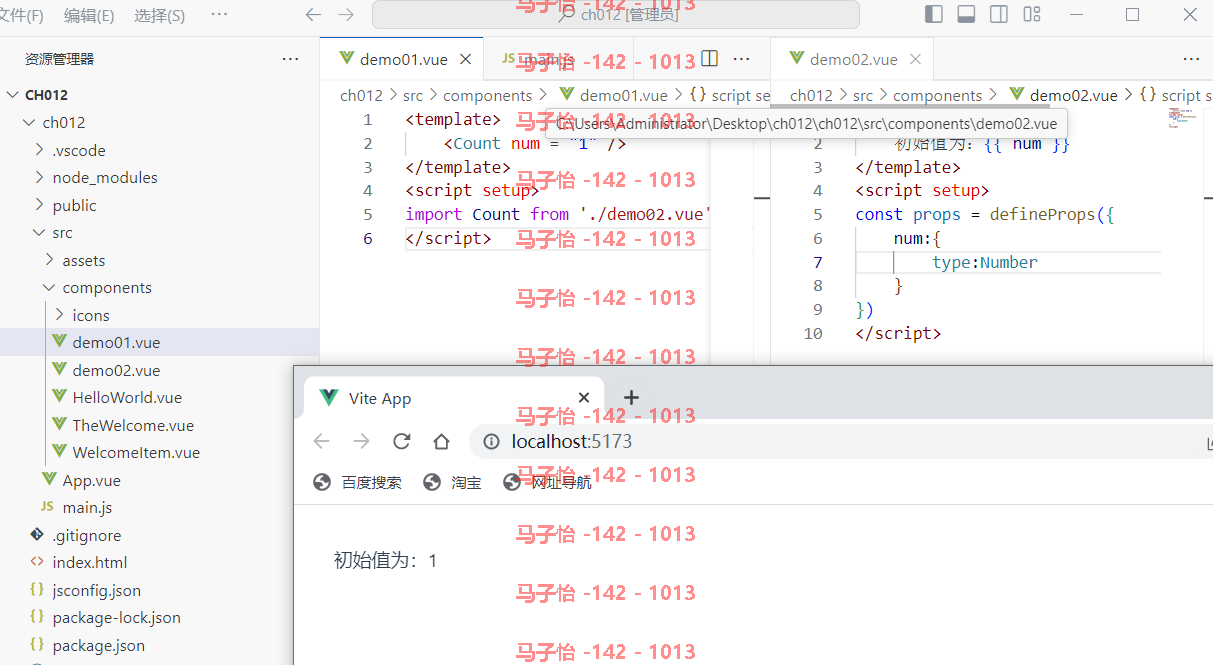Open the 网址导航 bookmark
This screenshot has height=665, width=1213.
point(547,482)
